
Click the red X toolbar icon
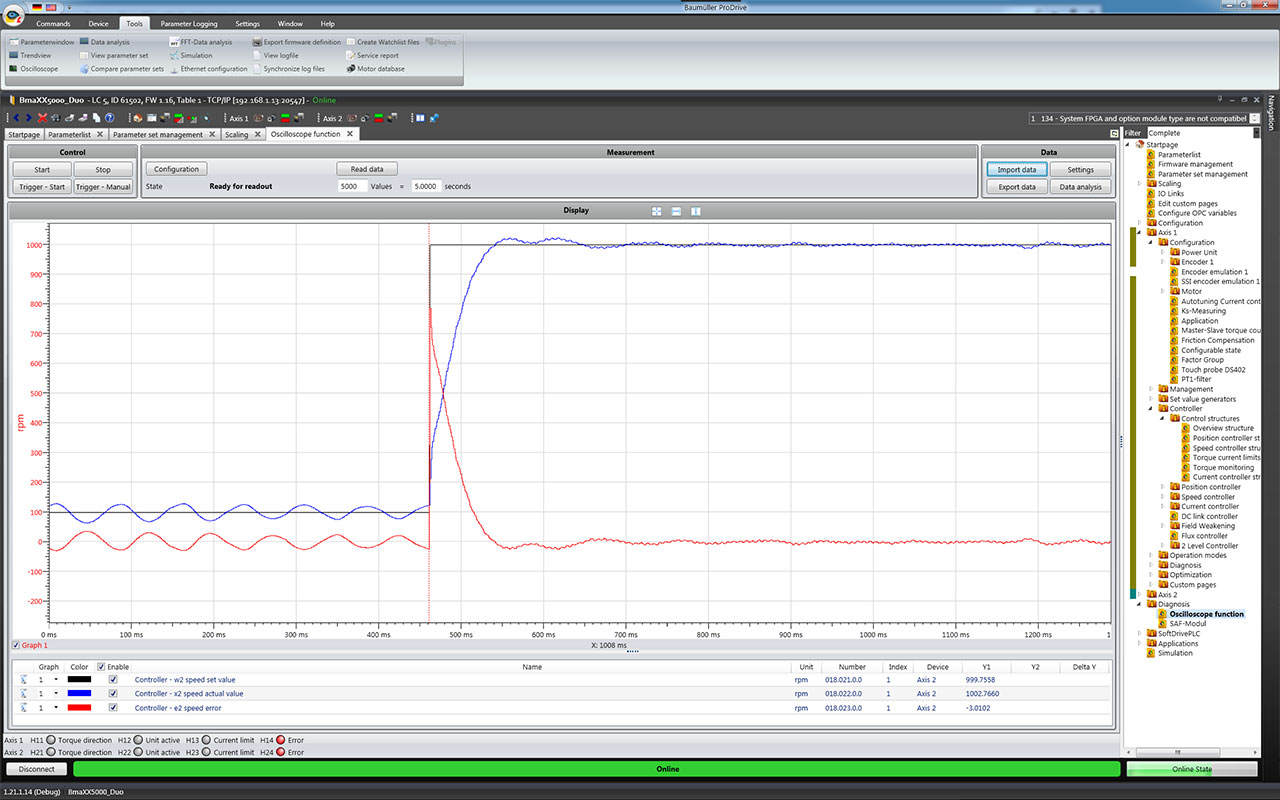[42, 118]
